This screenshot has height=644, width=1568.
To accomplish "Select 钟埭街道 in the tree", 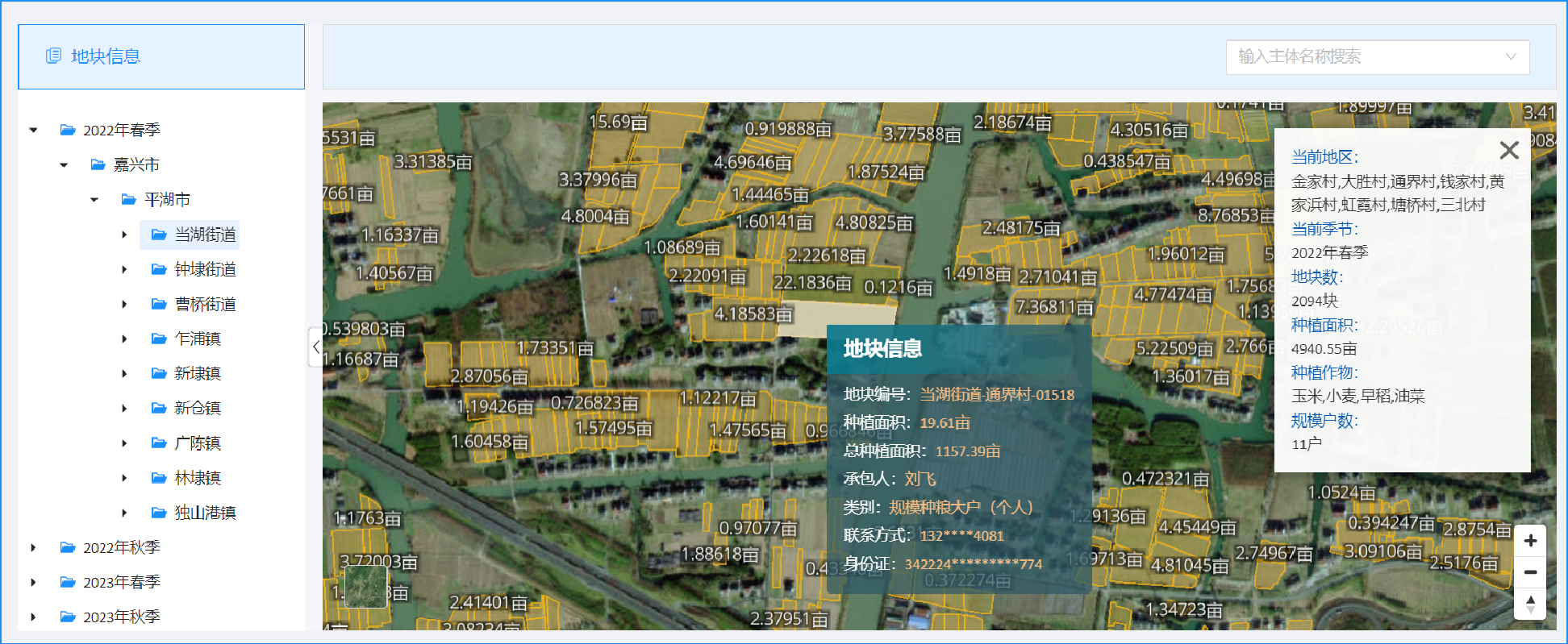I will 206,269.
